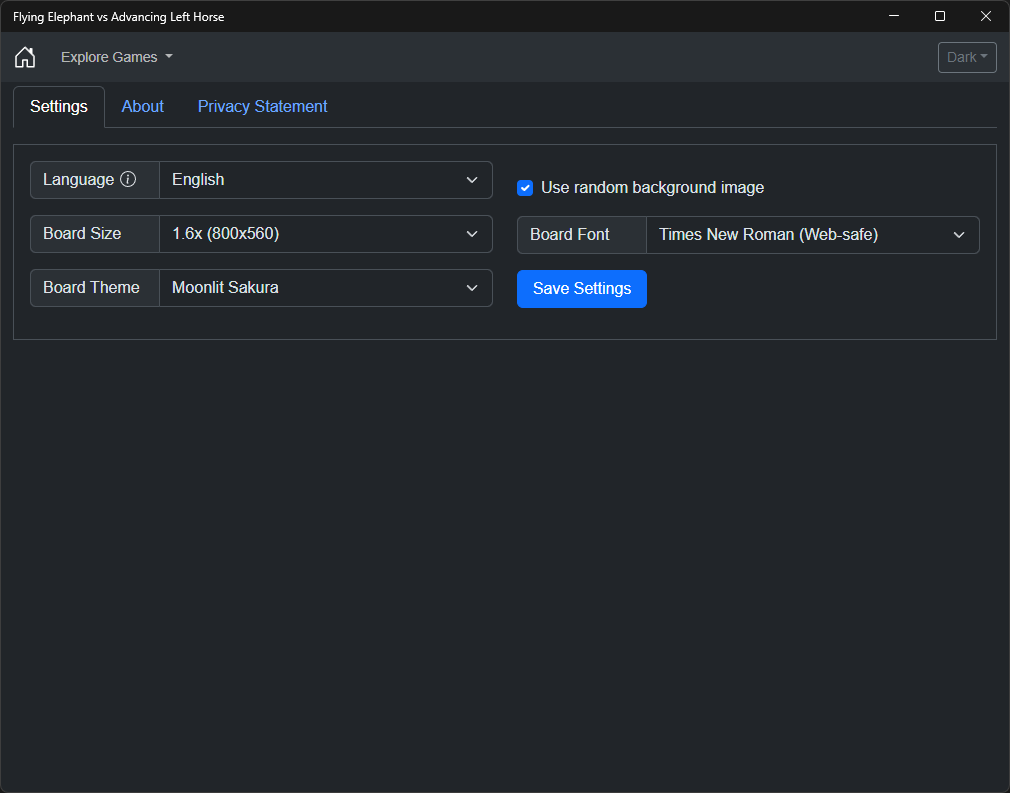Screen dimensions: 1010x793
Task: Close the application window
Action: pyautogui.click(x=986, y=16)
